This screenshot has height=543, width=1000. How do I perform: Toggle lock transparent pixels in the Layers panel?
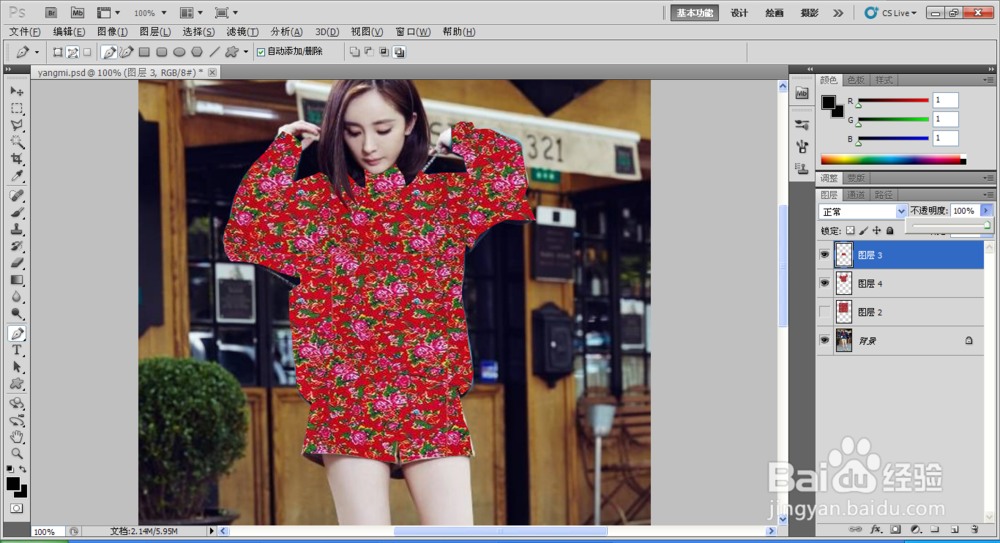pos(850,230)
